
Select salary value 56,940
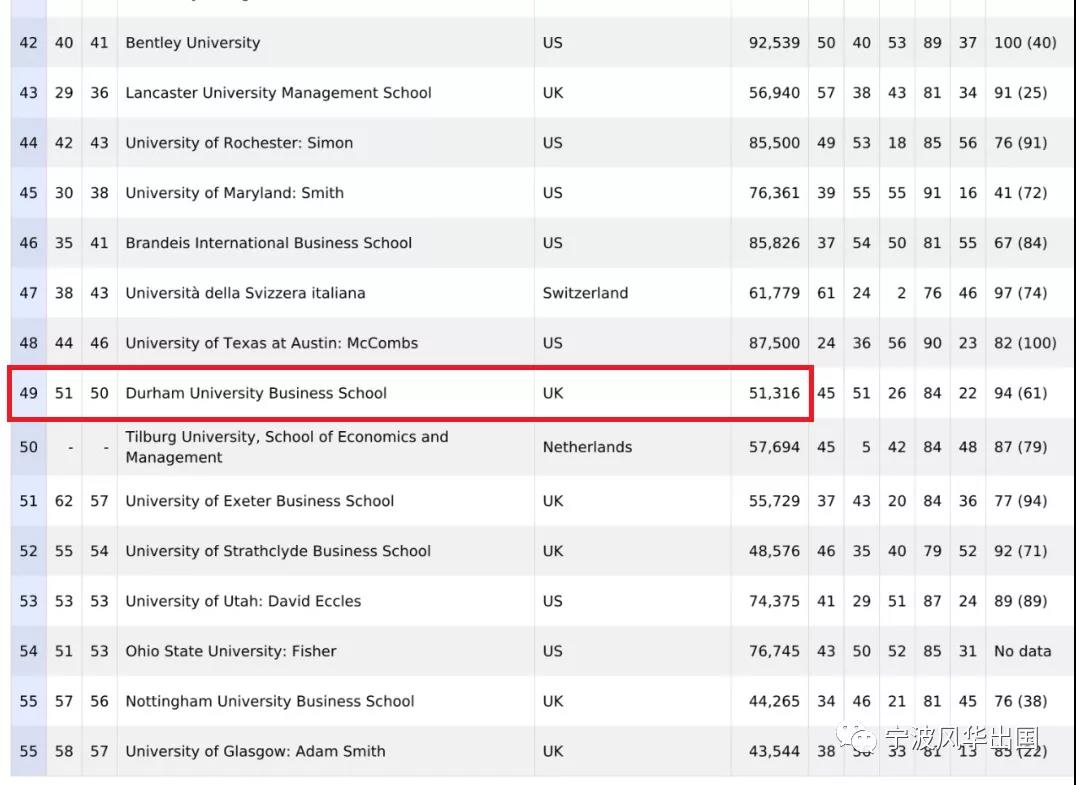[774, 93]
